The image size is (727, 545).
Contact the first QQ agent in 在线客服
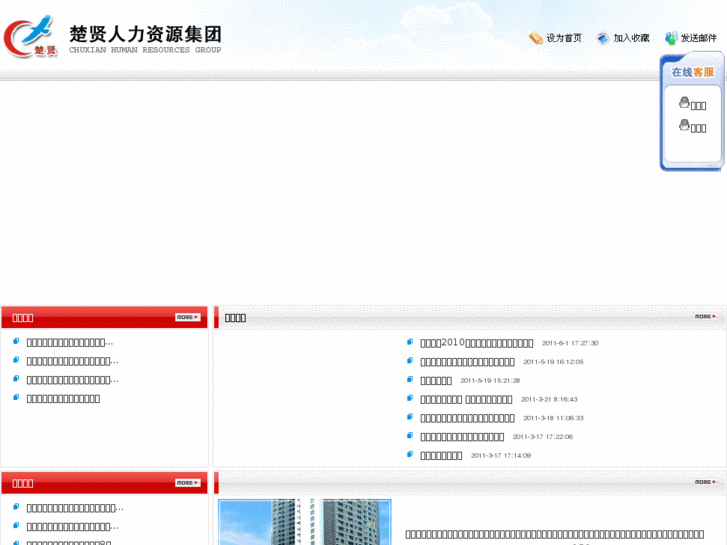[x=693, y=103]
